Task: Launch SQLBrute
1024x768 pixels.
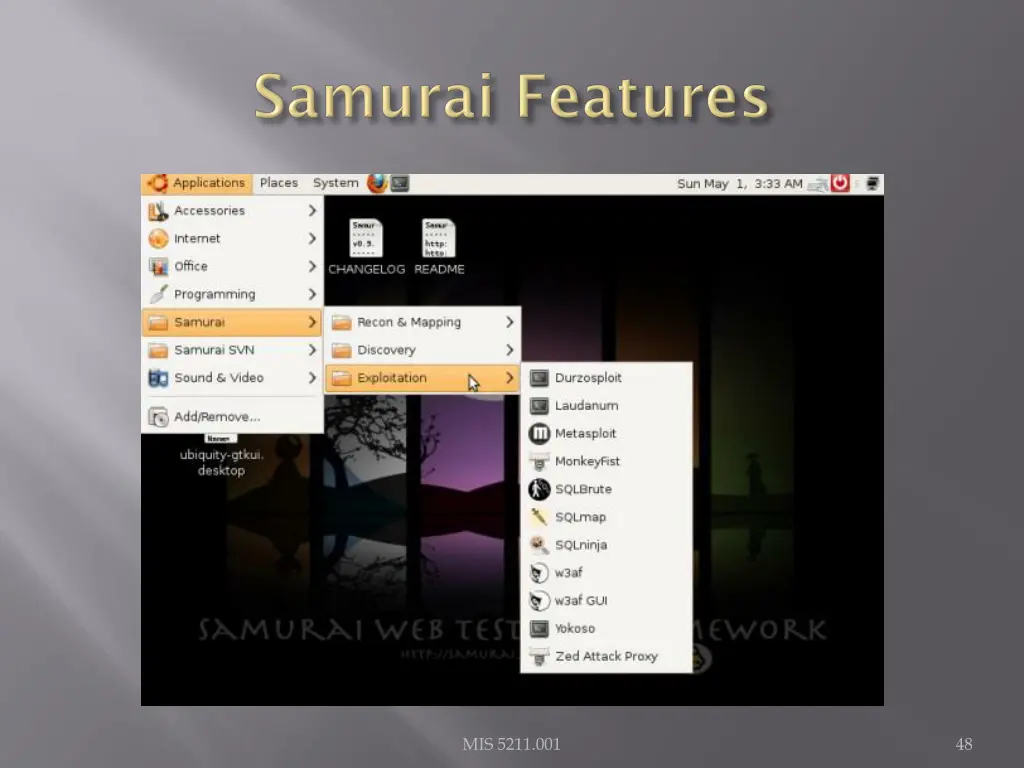Action: 606,489
